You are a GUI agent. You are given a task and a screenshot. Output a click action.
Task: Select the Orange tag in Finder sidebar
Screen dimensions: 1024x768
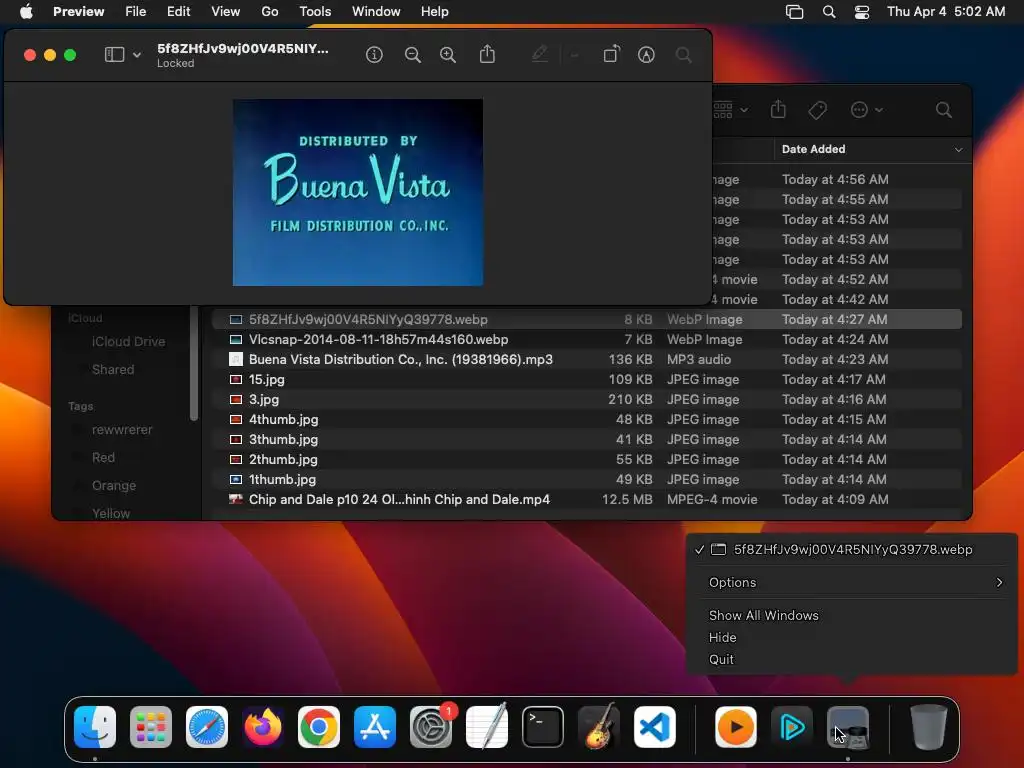tap(114, 485)
